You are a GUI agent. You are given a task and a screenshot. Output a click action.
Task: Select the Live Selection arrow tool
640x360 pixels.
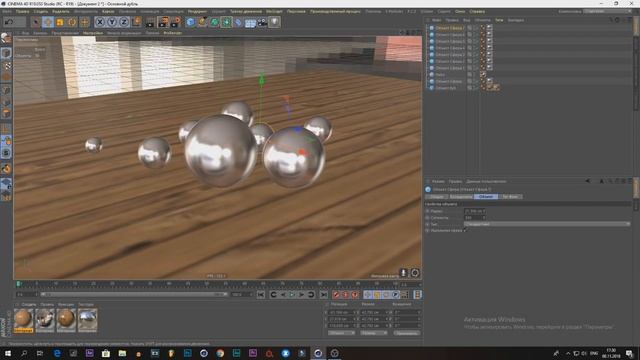click(36, 22)
